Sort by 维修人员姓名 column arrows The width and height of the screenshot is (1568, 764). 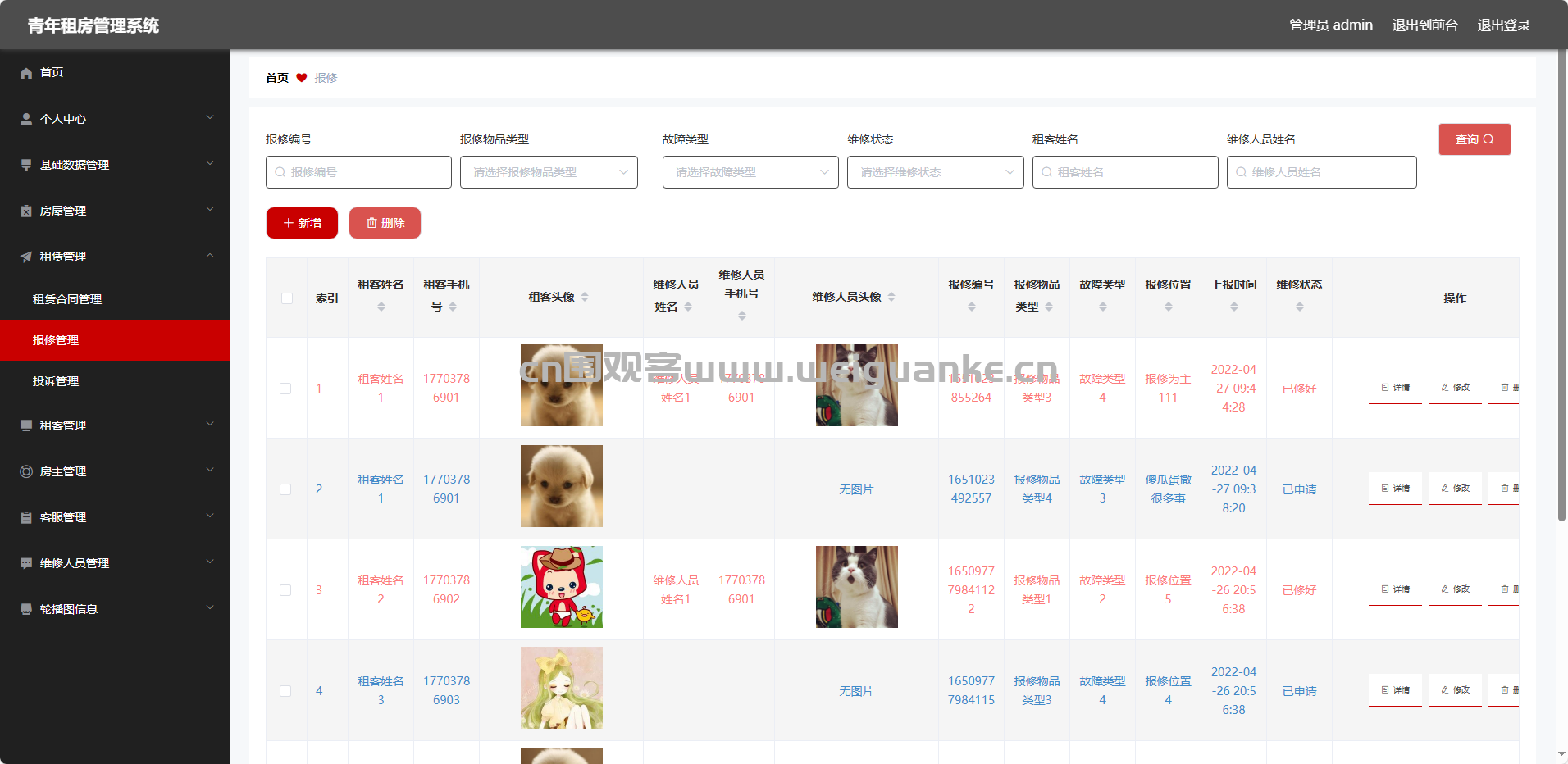688,307
